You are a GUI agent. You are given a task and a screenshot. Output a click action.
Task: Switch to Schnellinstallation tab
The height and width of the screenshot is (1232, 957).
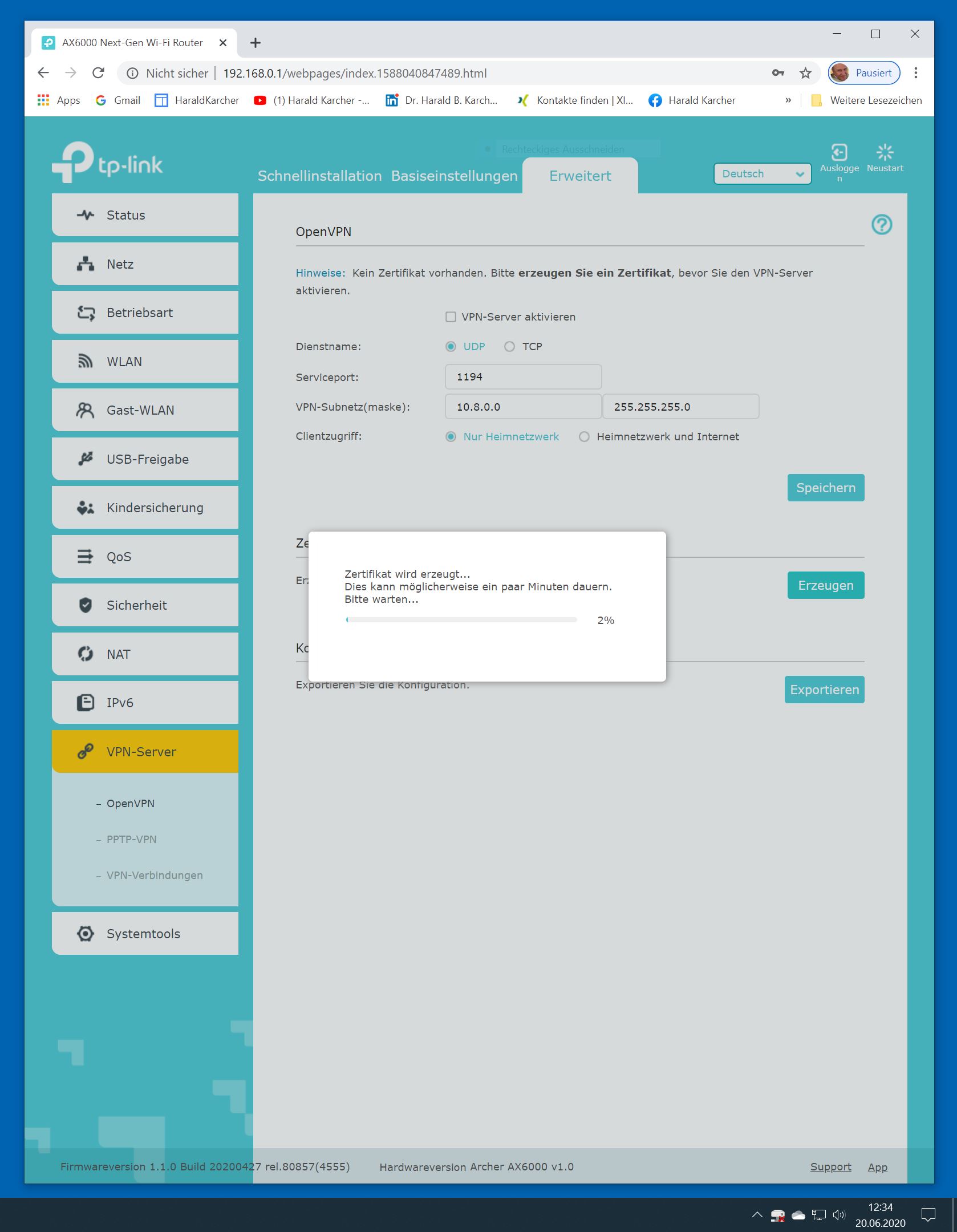[320, 176]
